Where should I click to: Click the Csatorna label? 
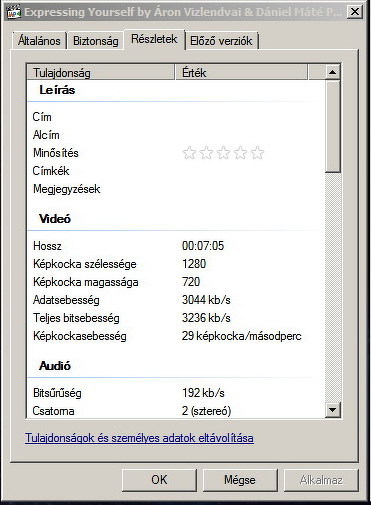pyautogui.click(x=53, y=411)
